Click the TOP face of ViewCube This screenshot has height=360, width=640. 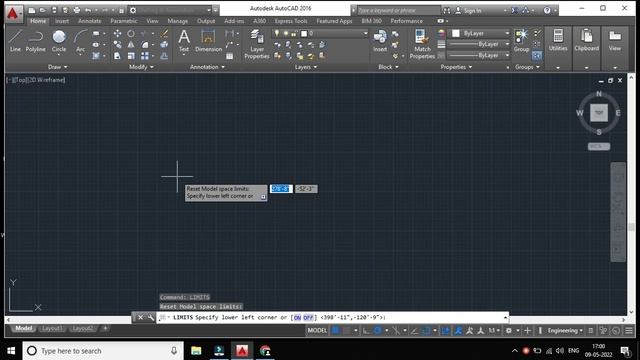pos(599,112)
